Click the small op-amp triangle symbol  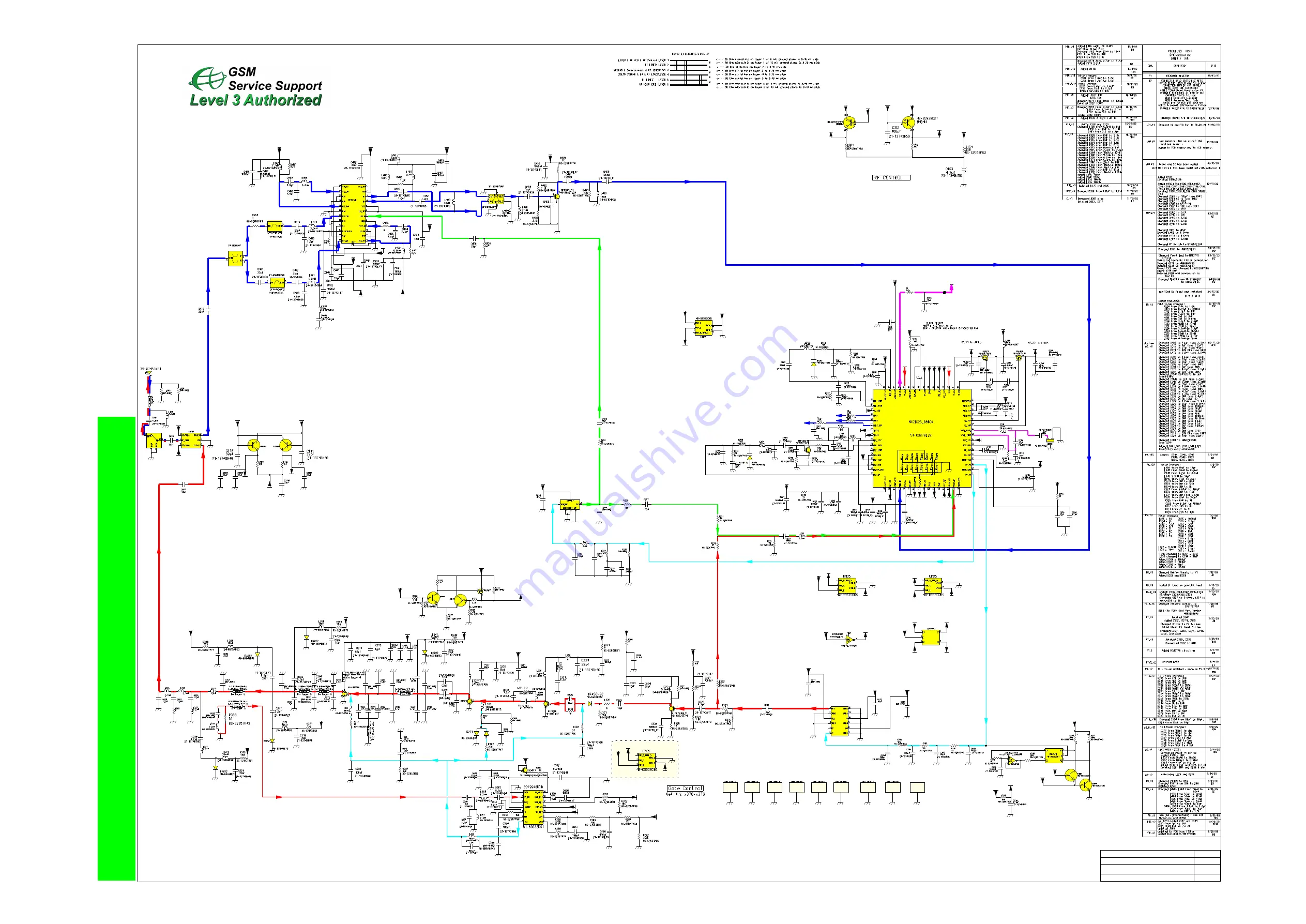click(849, 640)
